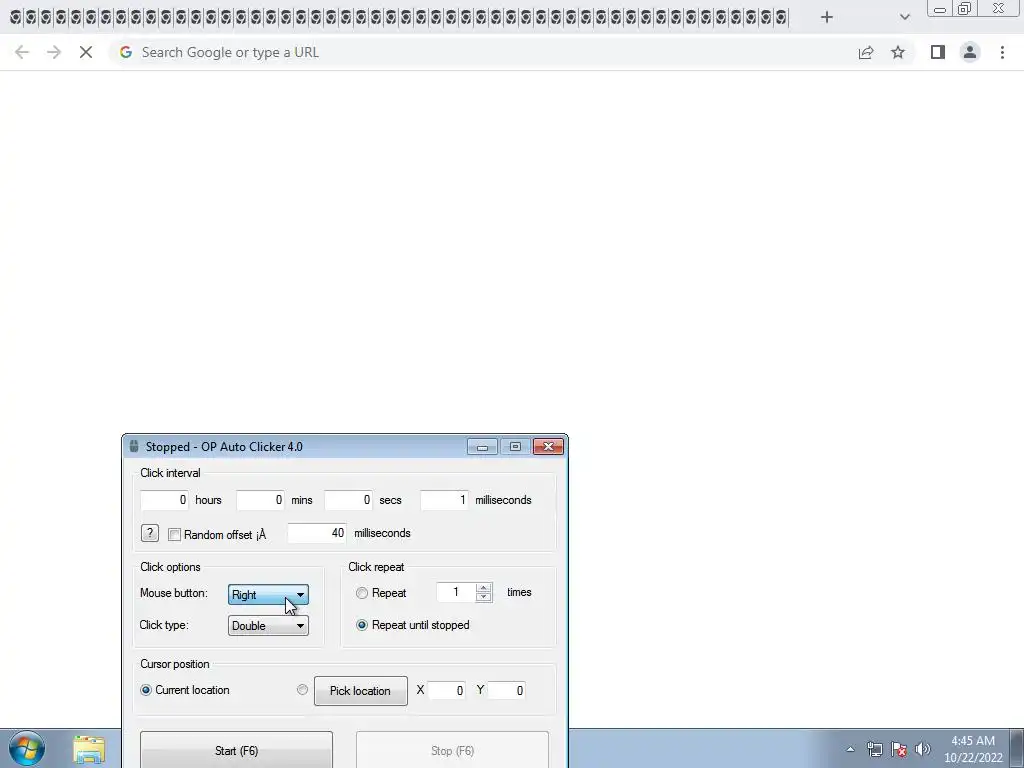Image resolution: width=1024 pixels, height=768 pixels.
Task: Open volume speaker tray icon
Action: point(923,750)
